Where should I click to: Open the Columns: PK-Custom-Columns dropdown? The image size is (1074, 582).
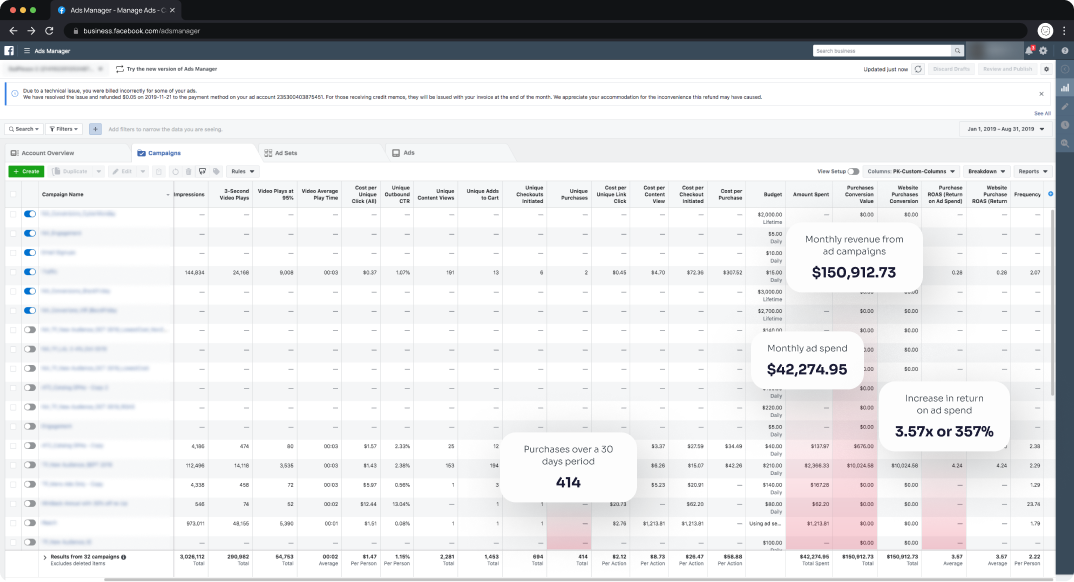[x=912, y=171]
